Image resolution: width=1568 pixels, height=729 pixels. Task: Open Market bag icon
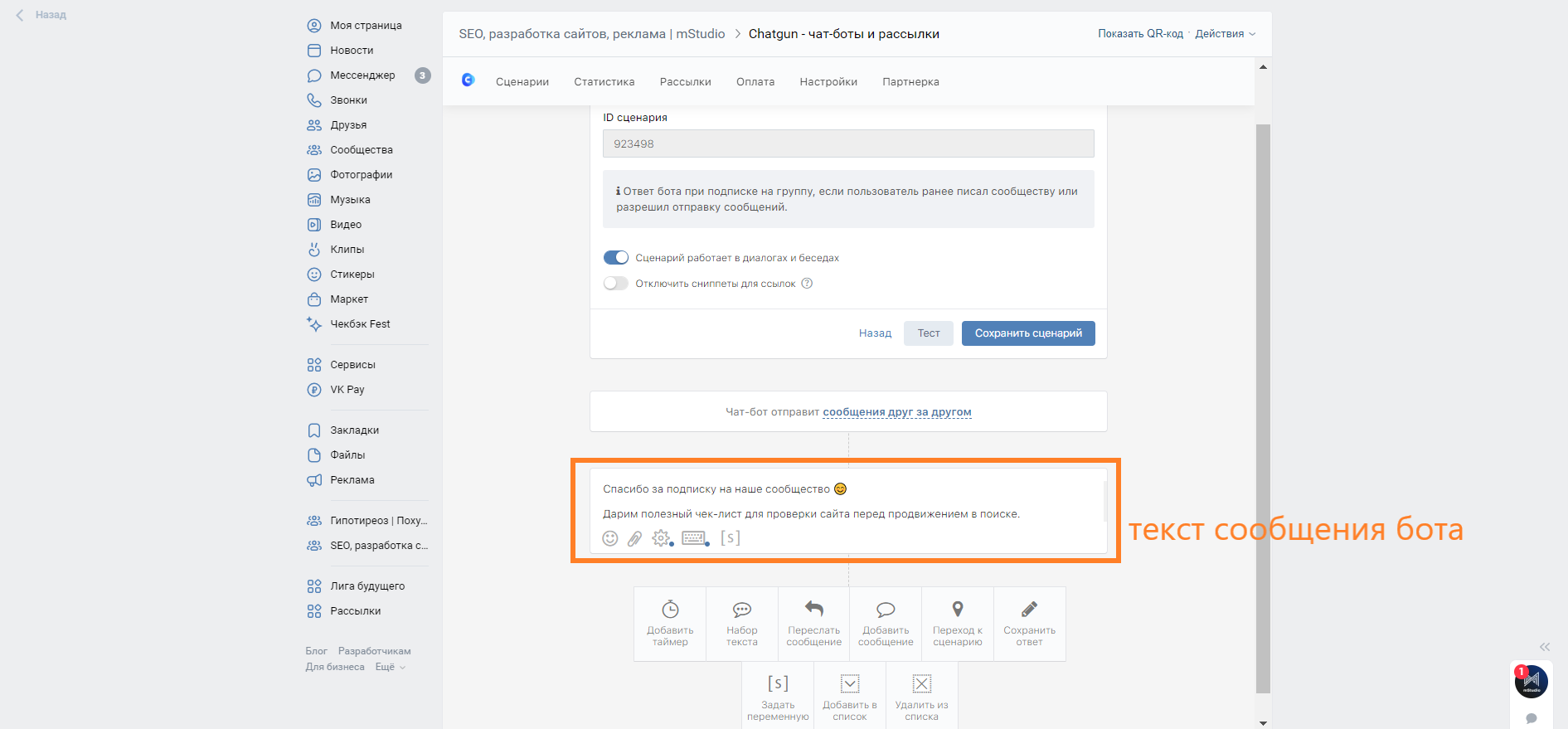(x=314, y=299)
